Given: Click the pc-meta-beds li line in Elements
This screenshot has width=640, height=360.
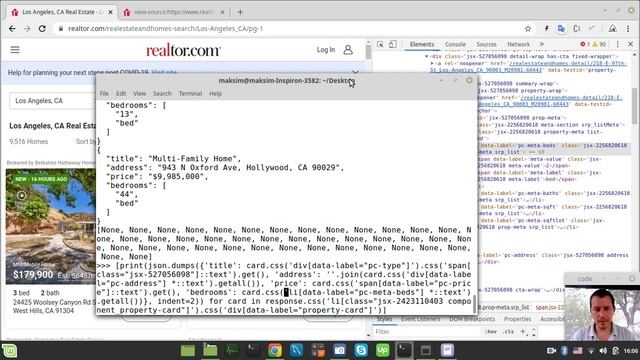Looking at the screenshot, I should pyautogui.click(x=553, y=149).
